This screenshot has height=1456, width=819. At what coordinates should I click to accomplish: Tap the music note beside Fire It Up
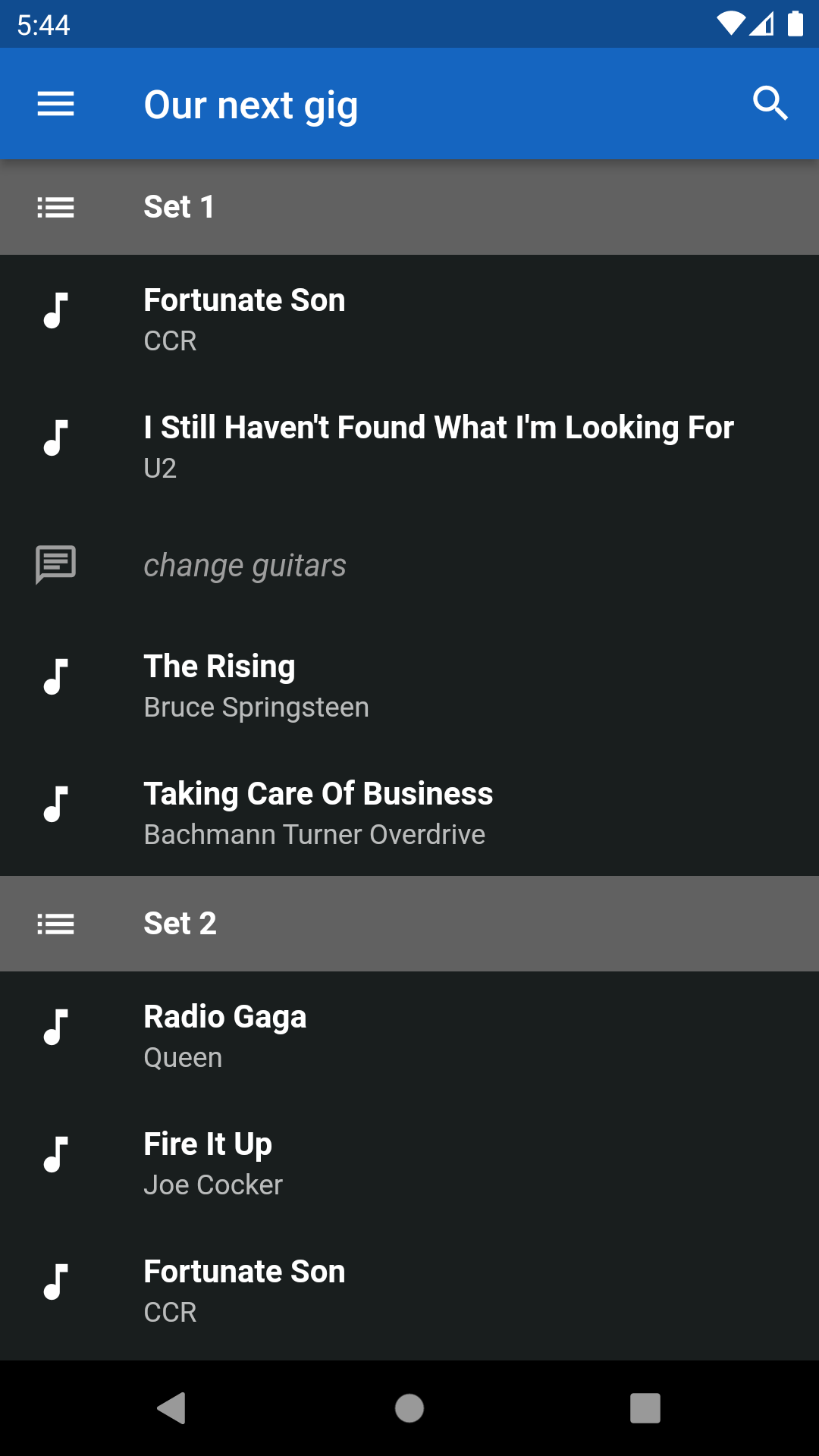click(x=55, y=1154)
